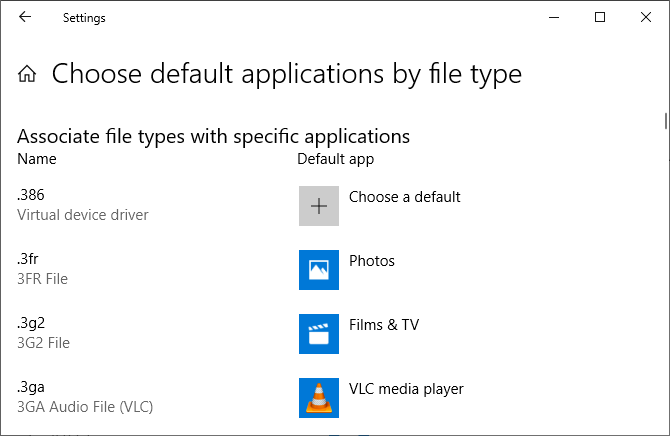Click the Photos app icon
Viewport: 670px width, 436px height.
coord(319,270)
